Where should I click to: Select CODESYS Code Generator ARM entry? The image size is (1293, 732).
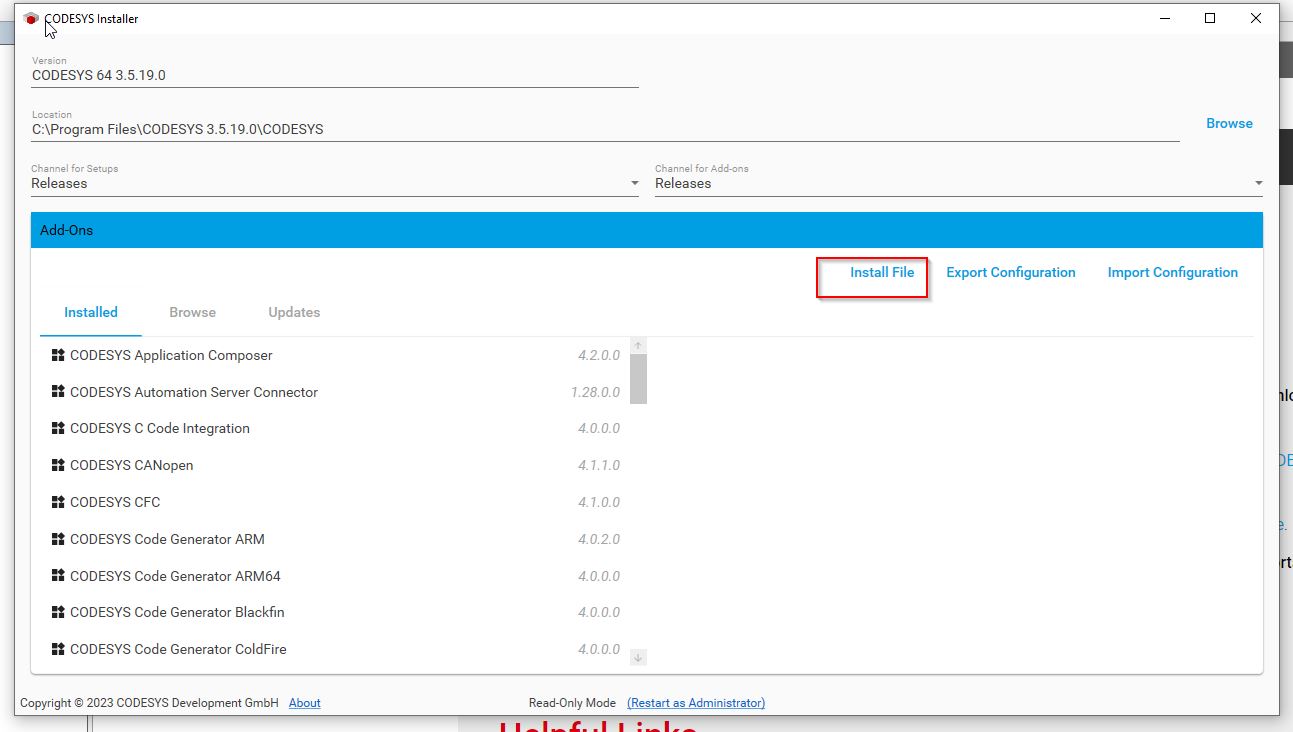(x=335, y=539)
